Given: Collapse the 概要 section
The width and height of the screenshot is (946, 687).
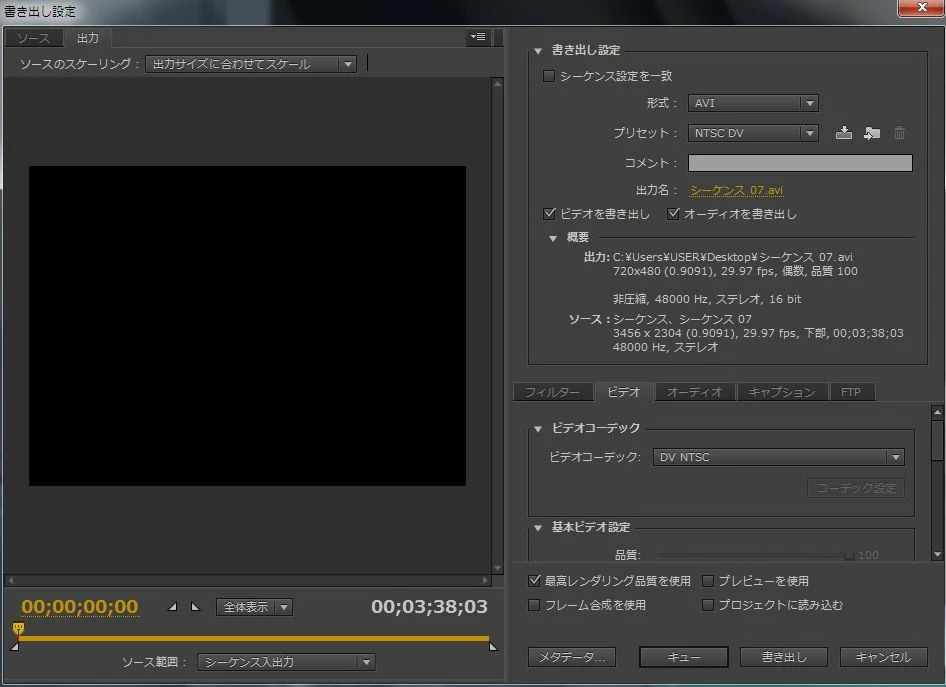Looking at the screenshot, I should click(x=553, y=238).
